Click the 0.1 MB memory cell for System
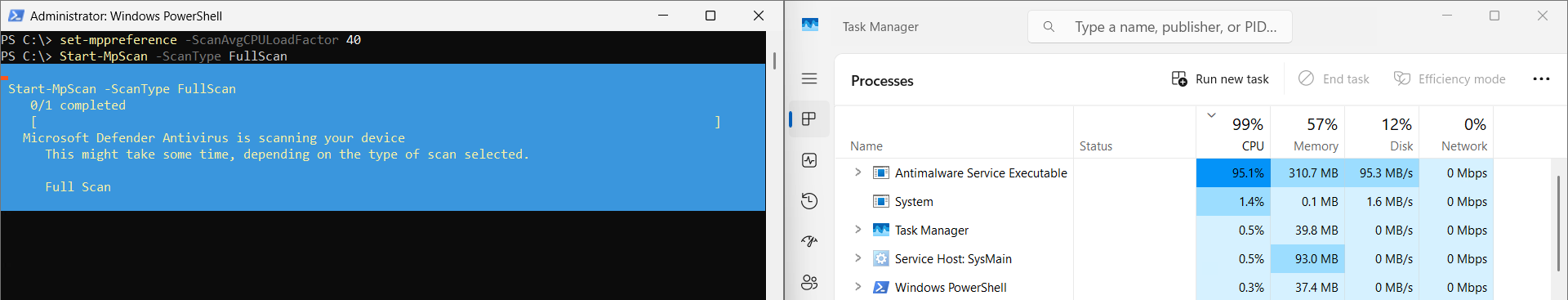Image resolution: width=1568 pixels, height=300 pixels. tap(1307, 202)
